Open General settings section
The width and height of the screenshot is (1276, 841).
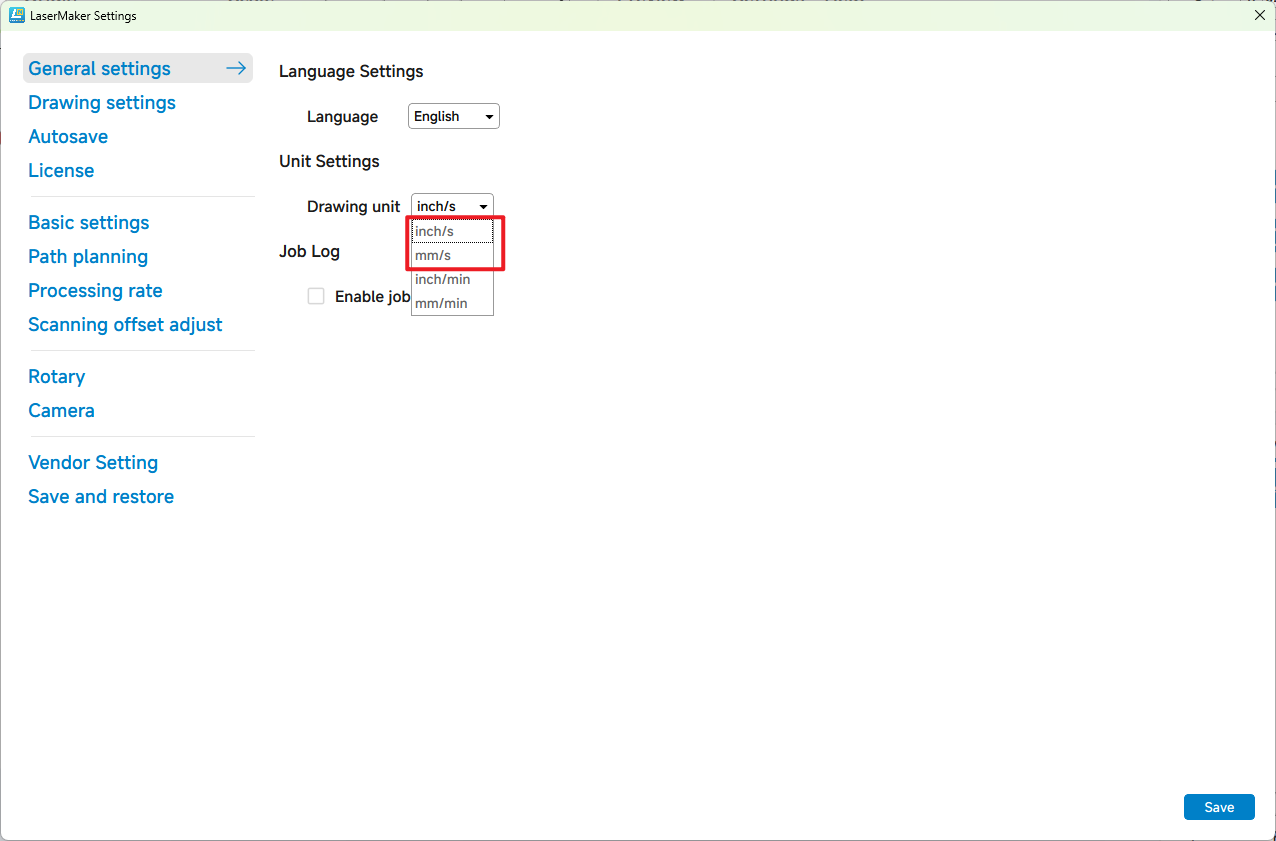[138, 68]
